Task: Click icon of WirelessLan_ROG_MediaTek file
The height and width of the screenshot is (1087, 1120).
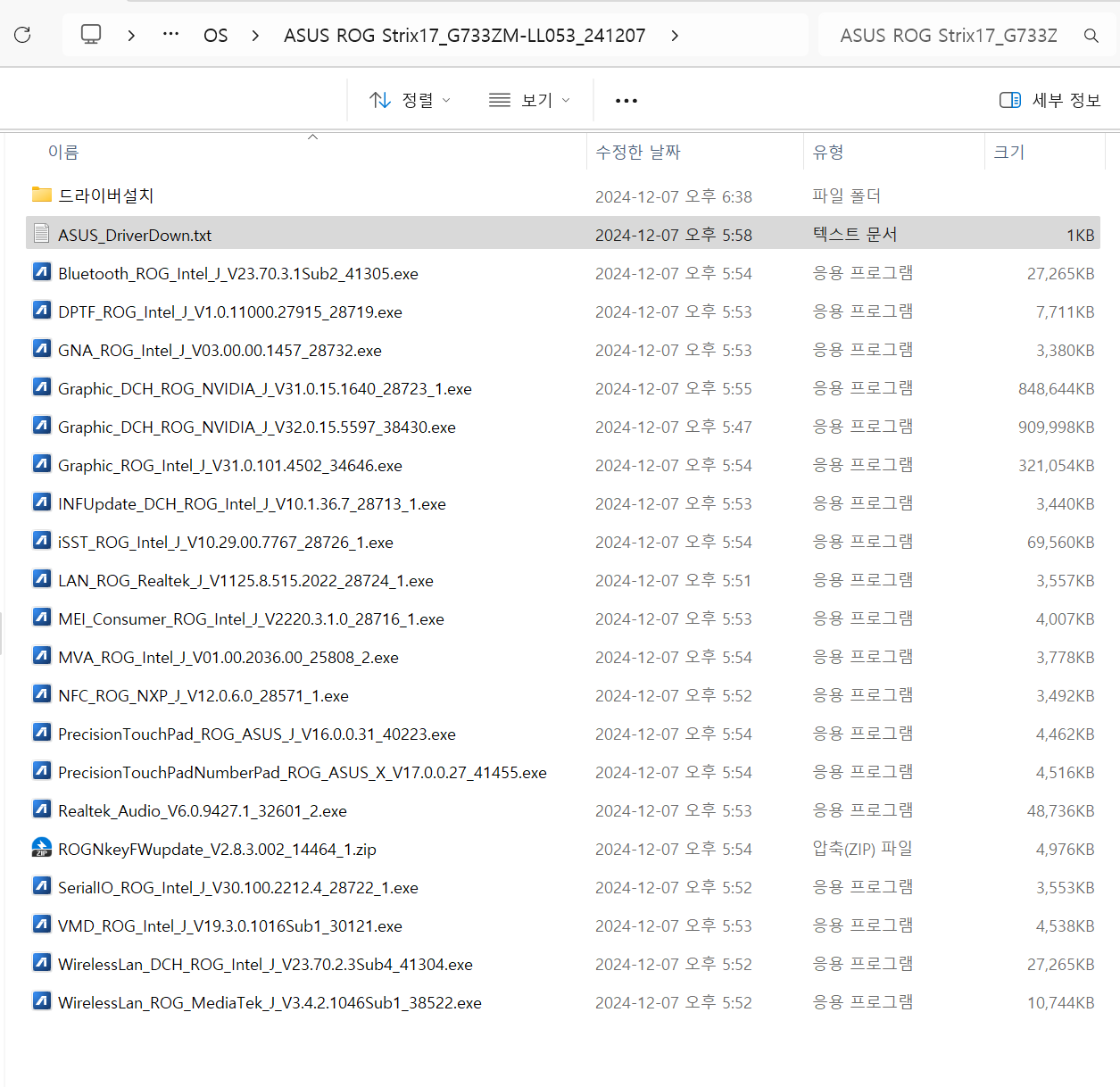Action: coord(42,1001)
